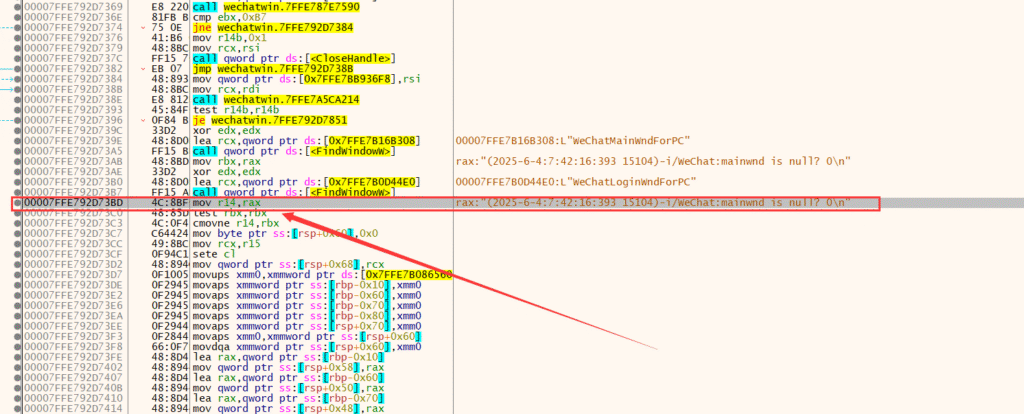Toggle breakpoint dot at address 00007FFE792D73BD
This screenshot has width=1024, height=414.
pos(17,203)
